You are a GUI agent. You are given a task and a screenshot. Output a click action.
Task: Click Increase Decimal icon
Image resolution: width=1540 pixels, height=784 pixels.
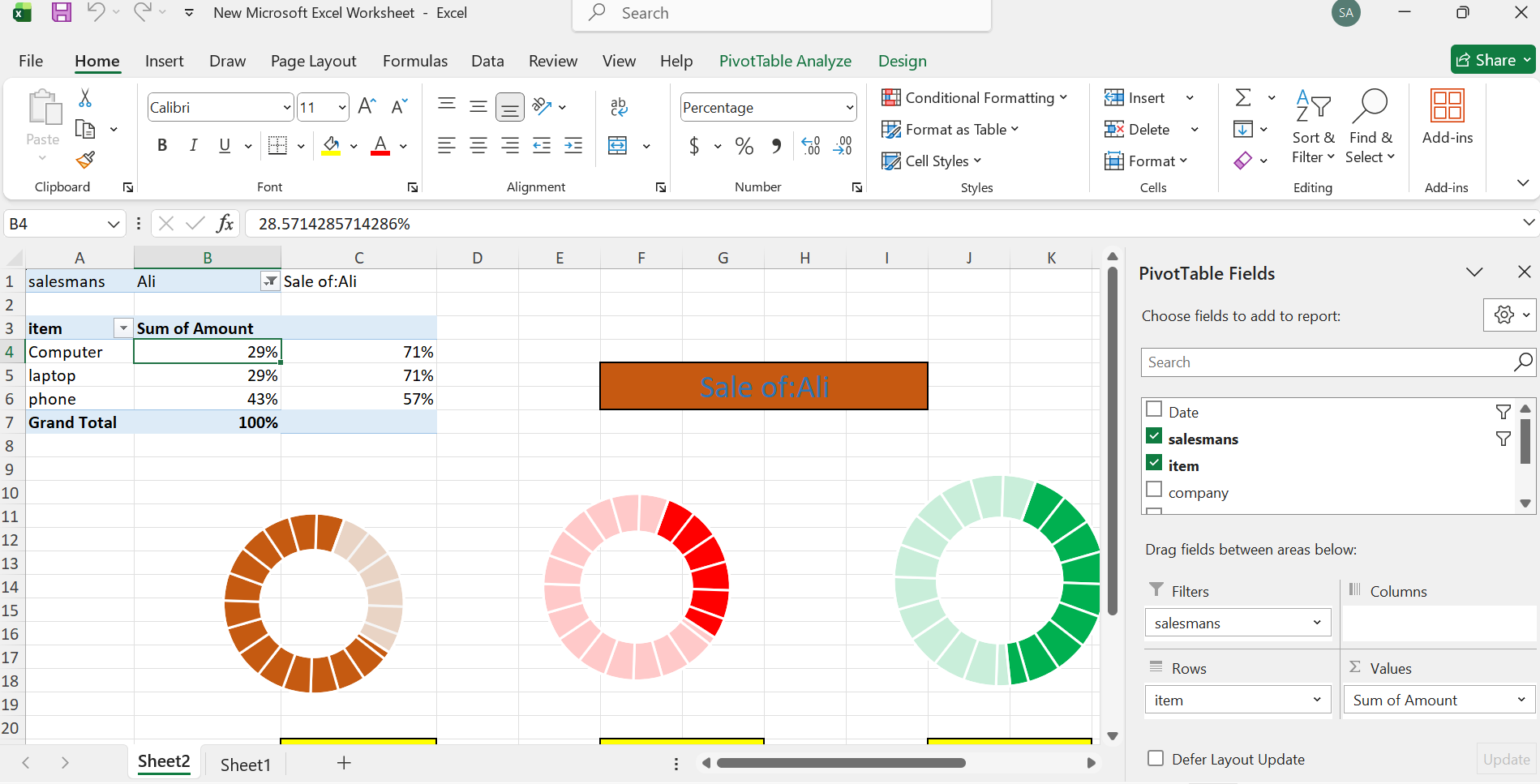click(810, 146)
